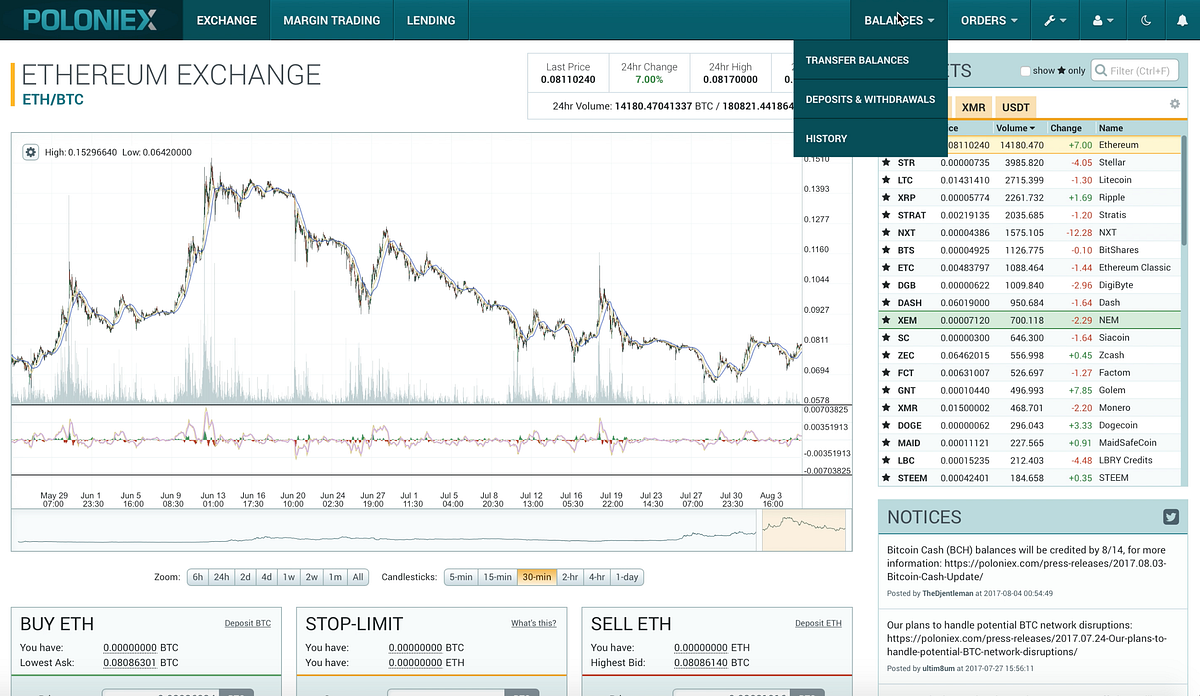The height and width of the screenshot is (696, 1200).
Task: Open the Deposit BTC link
Action: pyautogui.click(x=247, y=622)
